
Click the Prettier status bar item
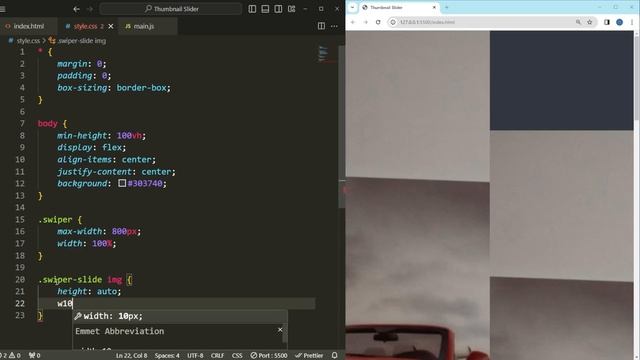coord(309,356)
